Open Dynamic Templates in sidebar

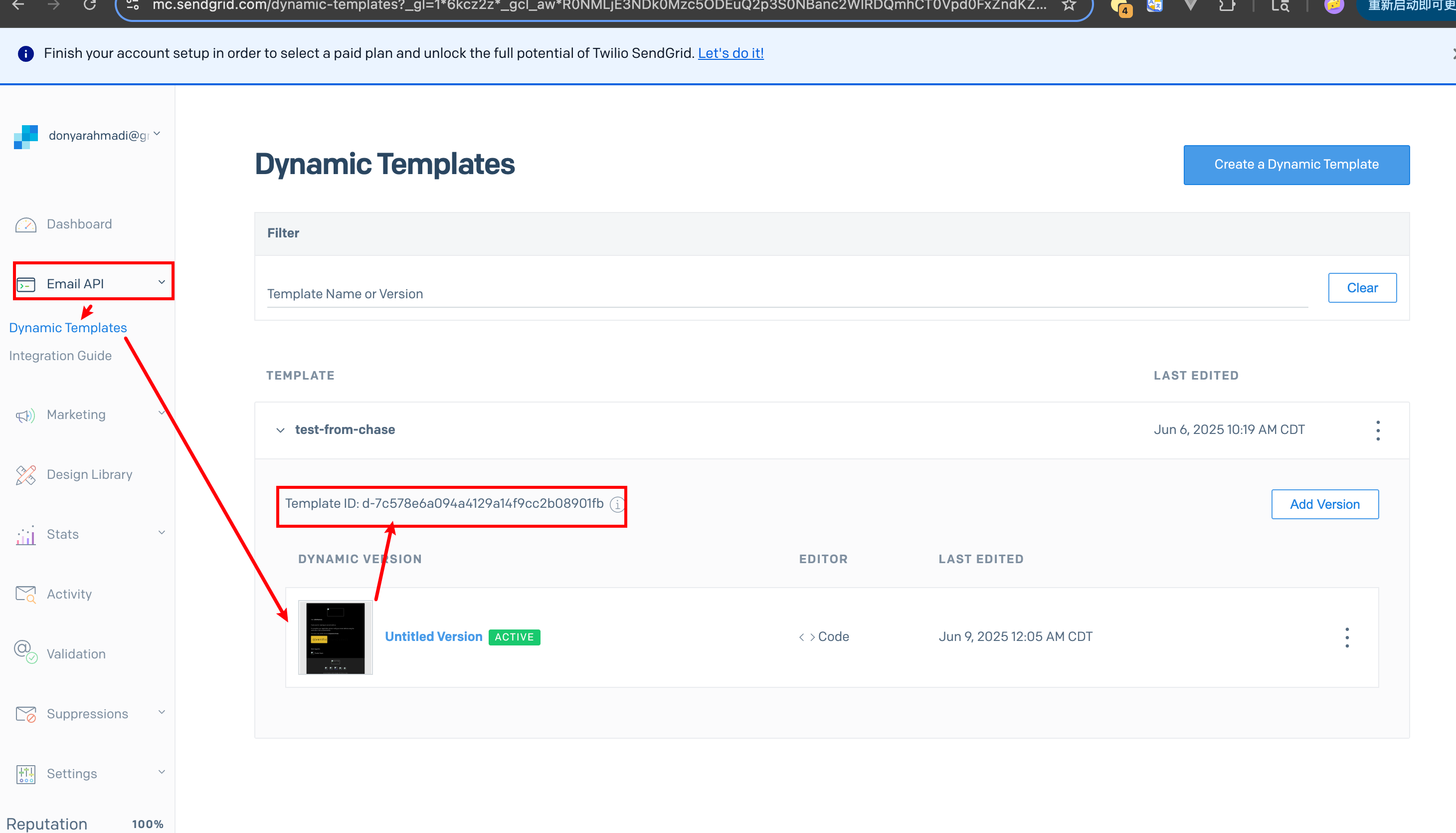[68, 328]
